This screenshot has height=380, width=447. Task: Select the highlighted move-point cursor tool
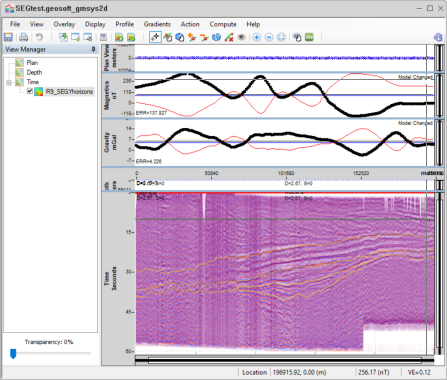click(155, 37)
